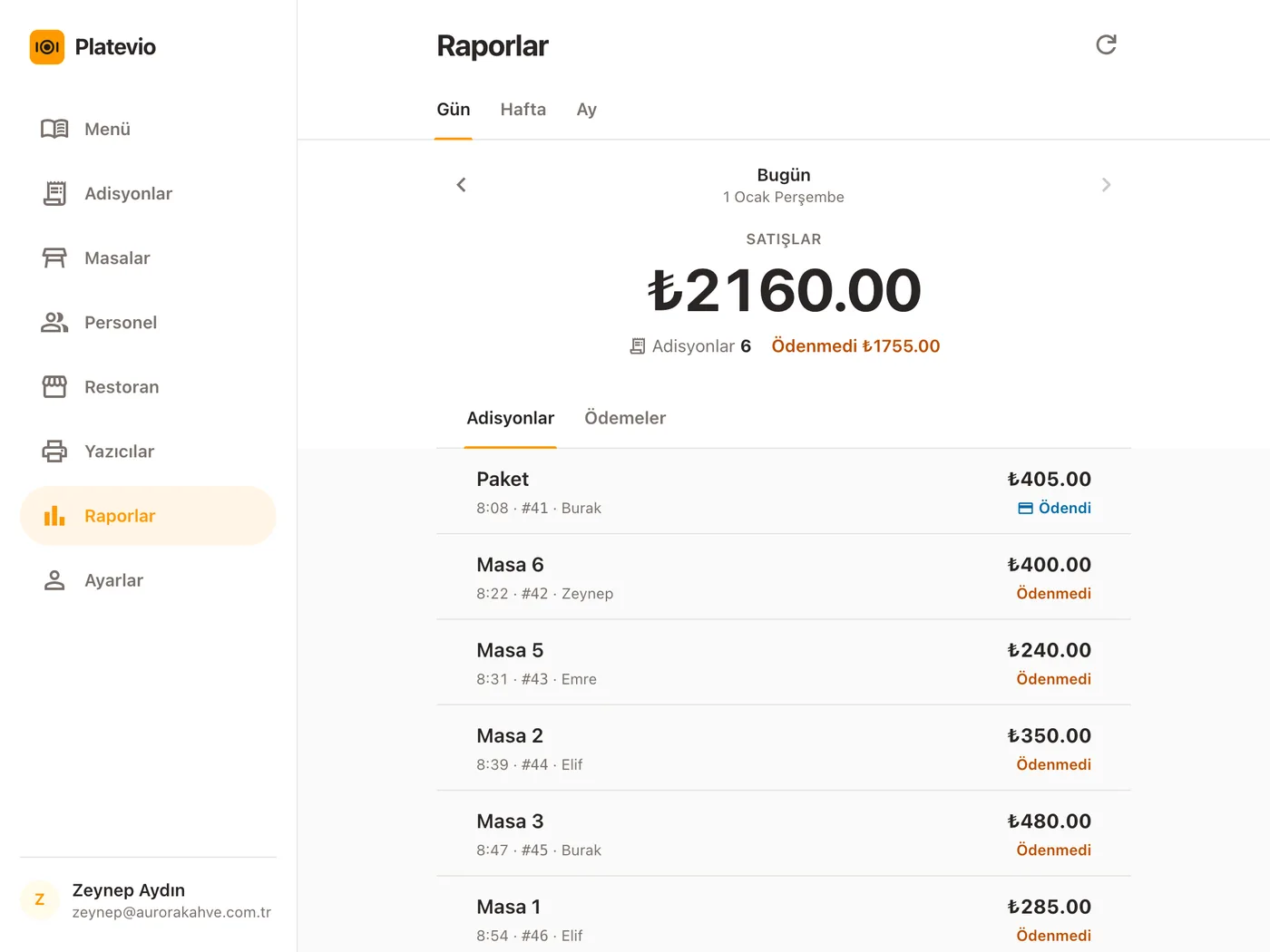The image size is (1270, 952).
Task: Open the Masa 3 order row title
Action: (x=510, y=821)
